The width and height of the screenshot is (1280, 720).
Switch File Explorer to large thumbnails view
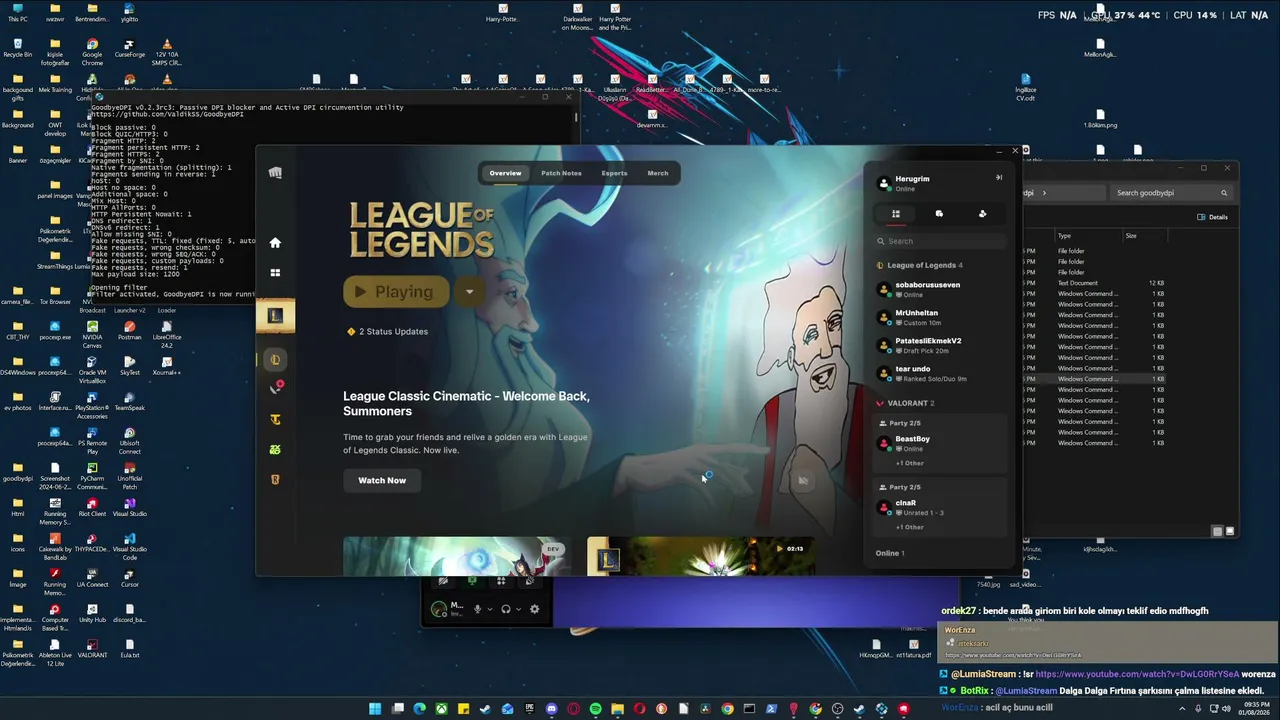[x=1229, y=531]
